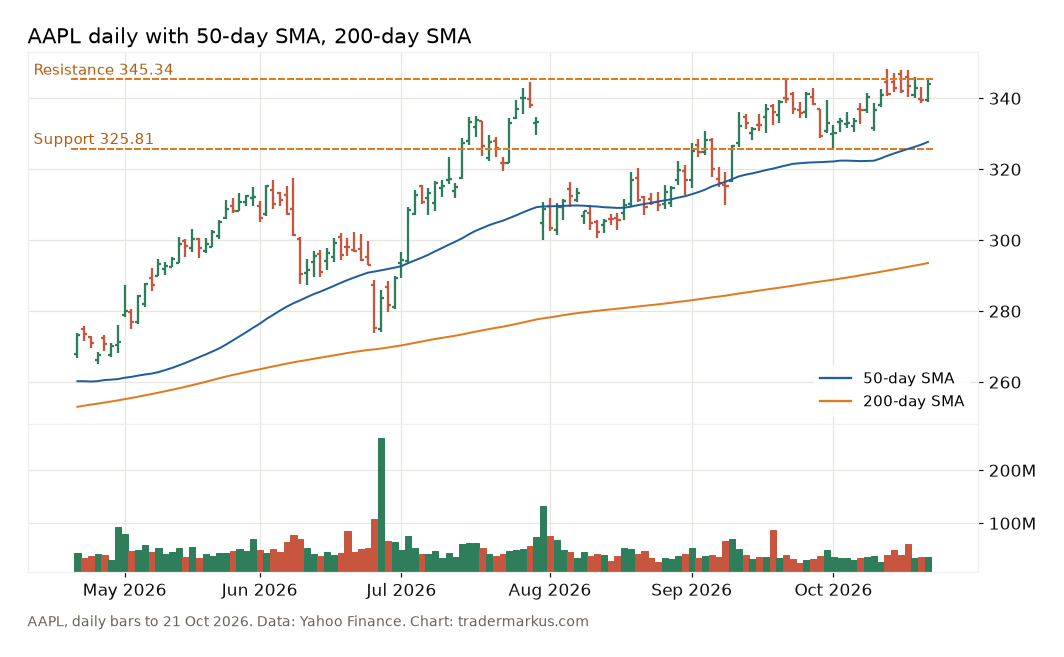This screenshot has height=657, width=1064.
Task: Click the "Oct 2026" date label
Action: pos(833,590)
